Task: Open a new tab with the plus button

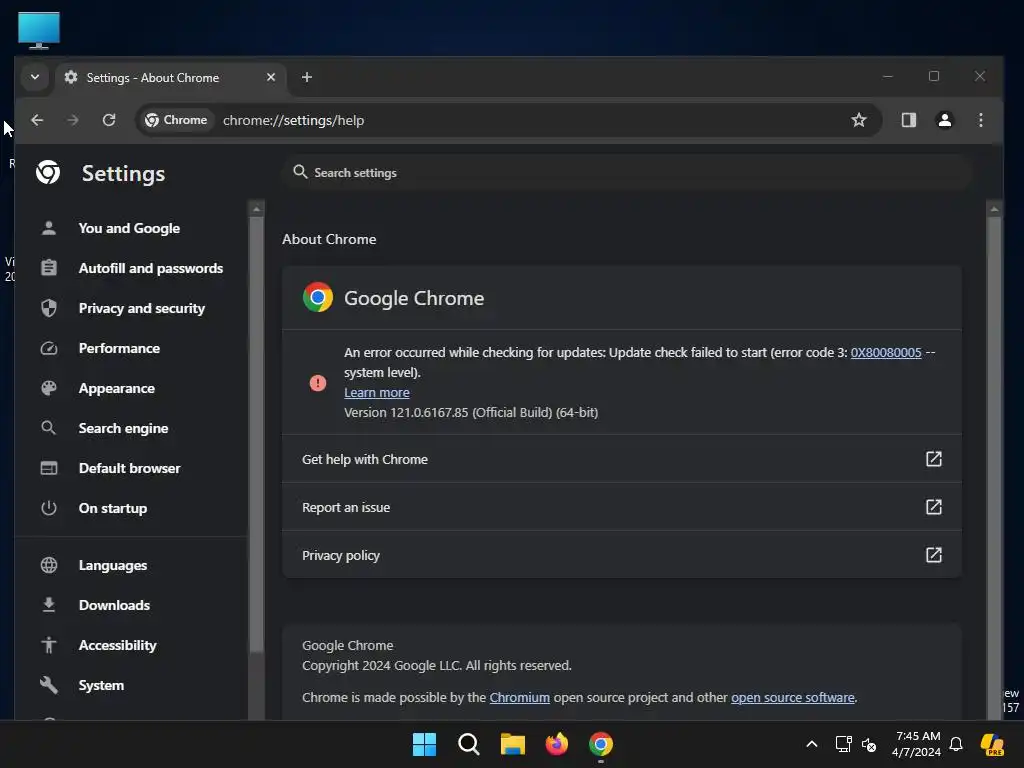Action: pyautogui.click(x=306, y=77)
